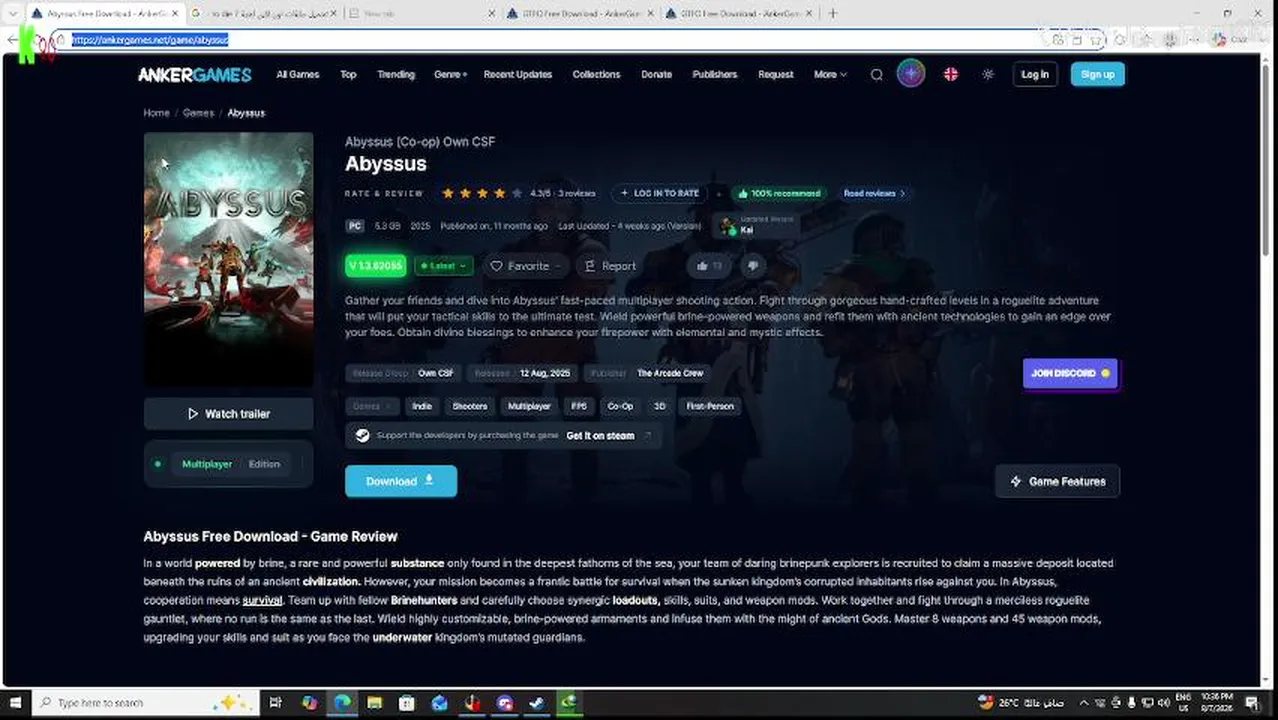The height and width of the screenshot is (720, 1278).
Task: Click the Indie genre tag
Action: point(422,406)
